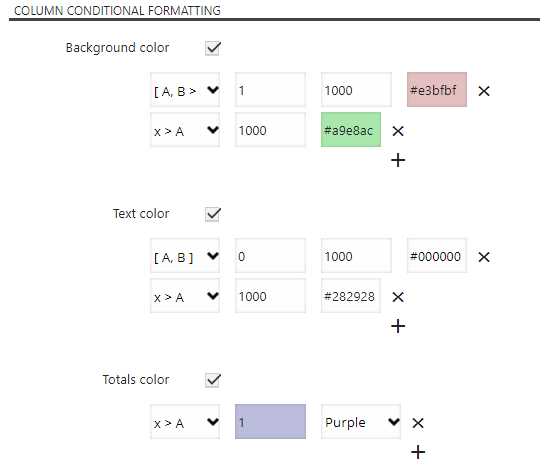Select the purple totals threshold field
The width and height of the screenshot is (548, 474).
(x=271, y=422)
